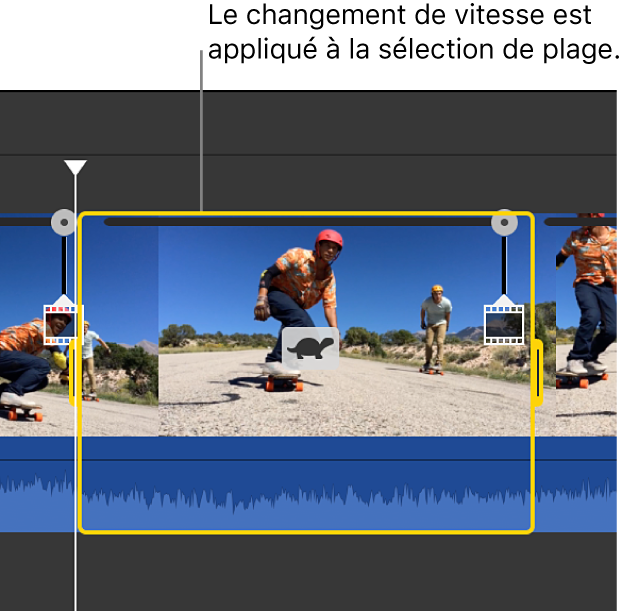Screen dimensions: 622x614
Task: Click the right filmstrip frame icon
Action: [x=504, y=325]
